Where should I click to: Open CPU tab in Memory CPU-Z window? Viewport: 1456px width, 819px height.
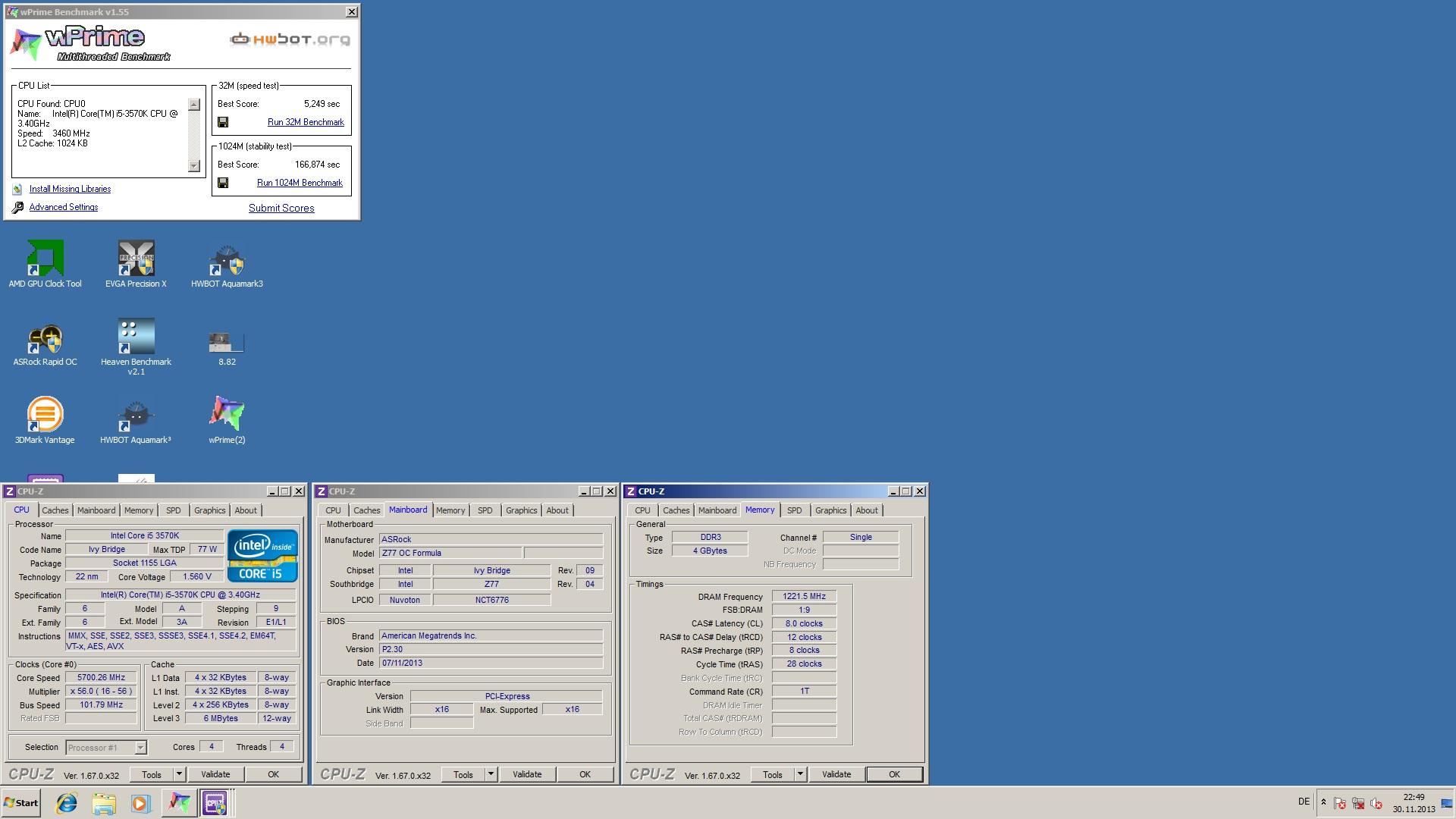[x=642, y=510]
